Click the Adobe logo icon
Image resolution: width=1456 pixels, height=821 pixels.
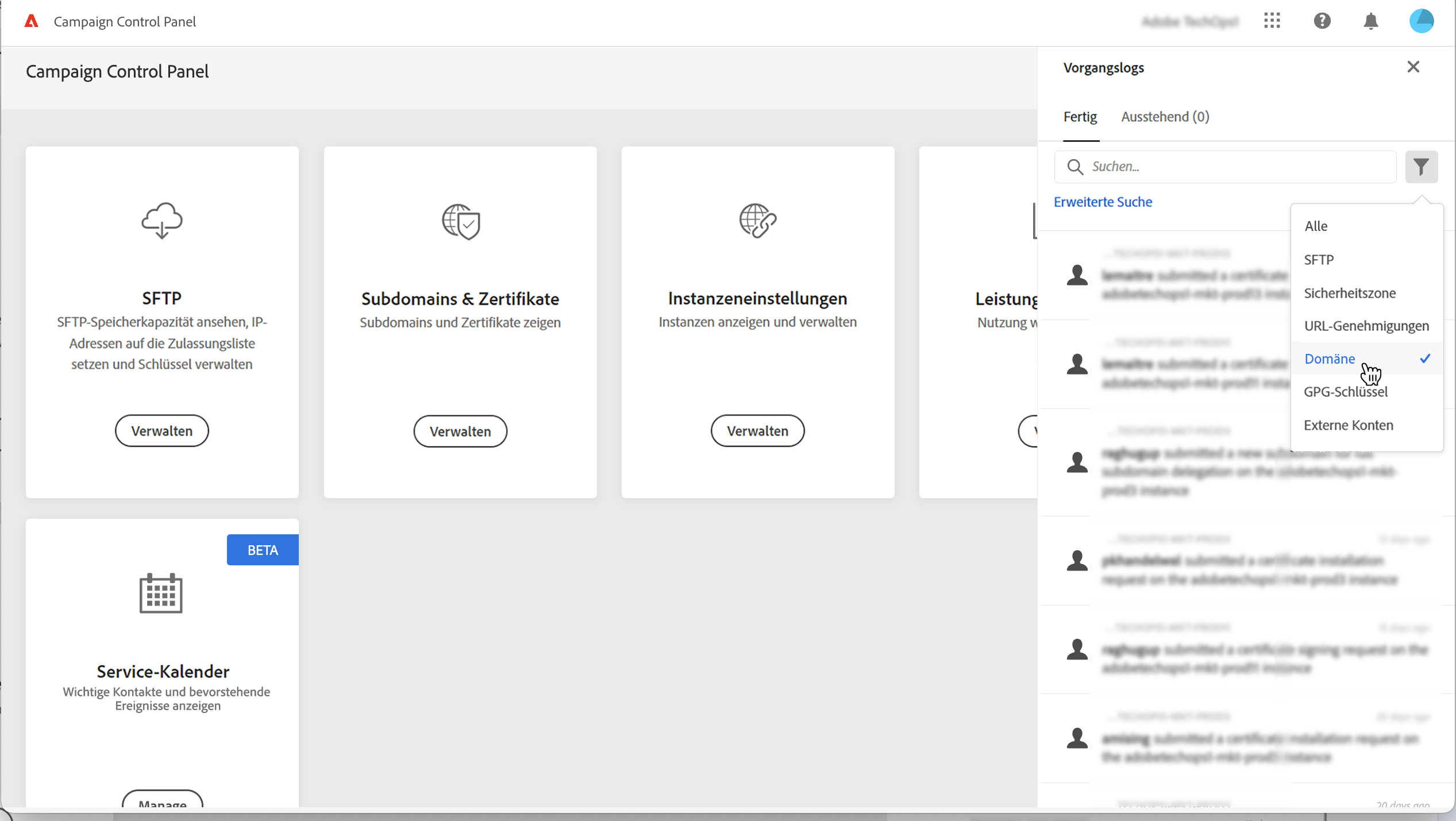coord(32,21)
